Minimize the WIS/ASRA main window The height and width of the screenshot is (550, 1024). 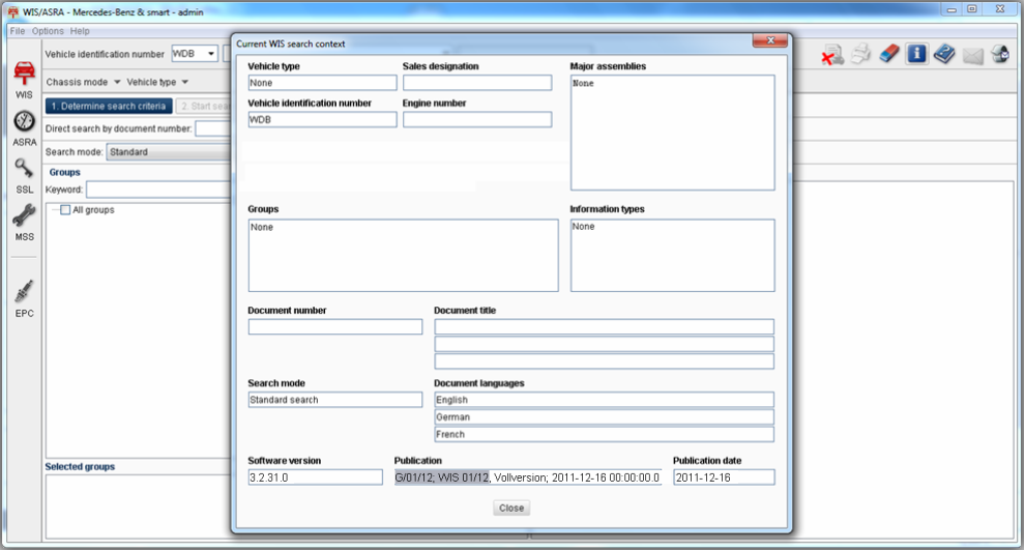pos(951,9)
